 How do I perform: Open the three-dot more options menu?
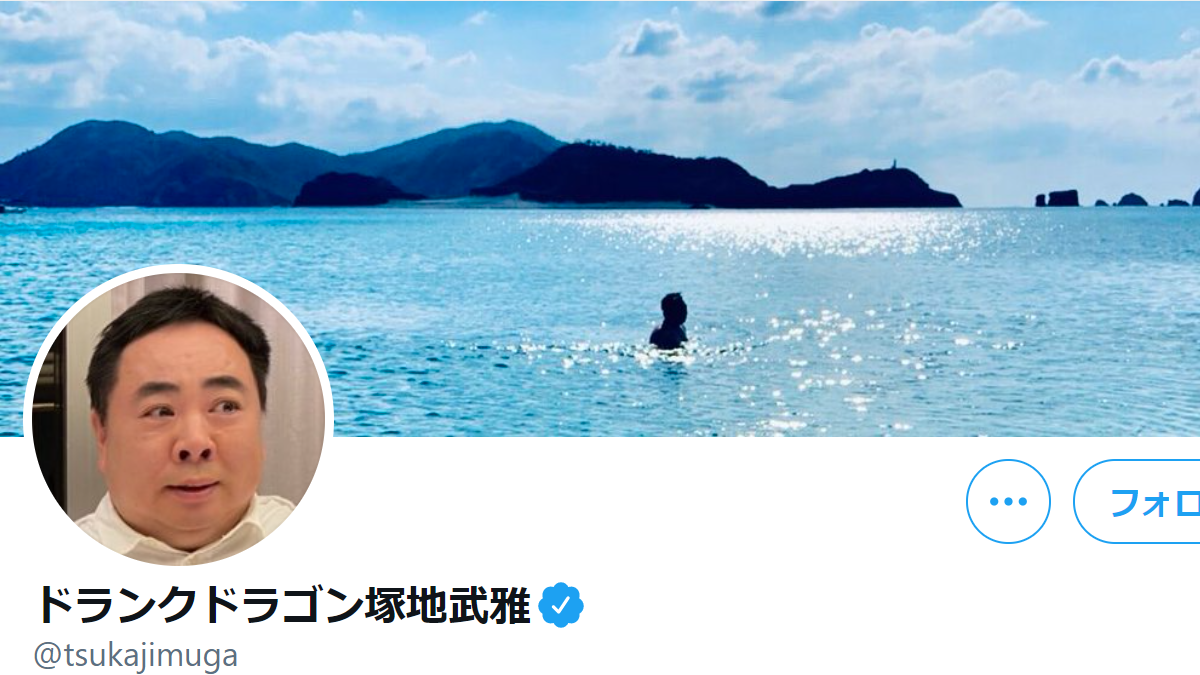click(1008, 501)
